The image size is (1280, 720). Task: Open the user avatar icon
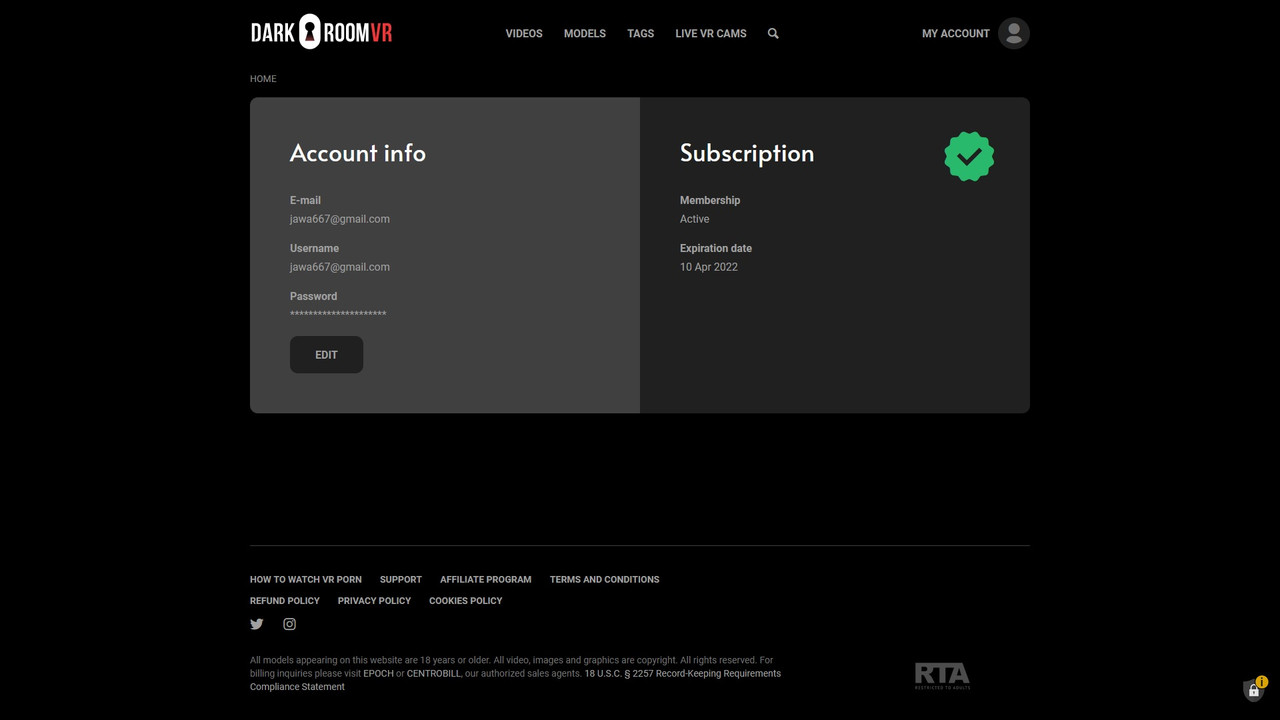click(1013, 34)
